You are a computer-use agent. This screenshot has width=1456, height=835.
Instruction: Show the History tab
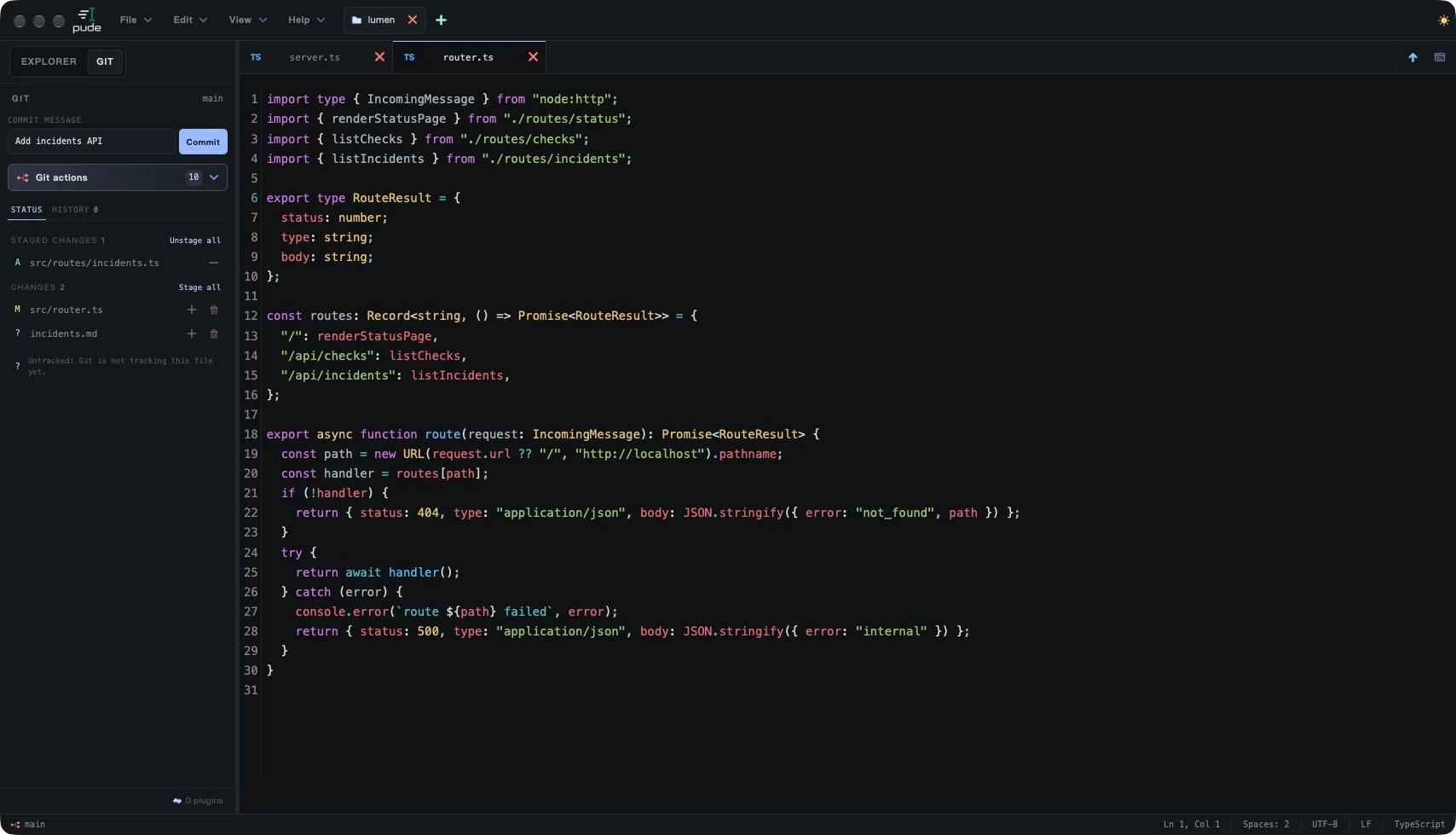[x=74, y=210]
